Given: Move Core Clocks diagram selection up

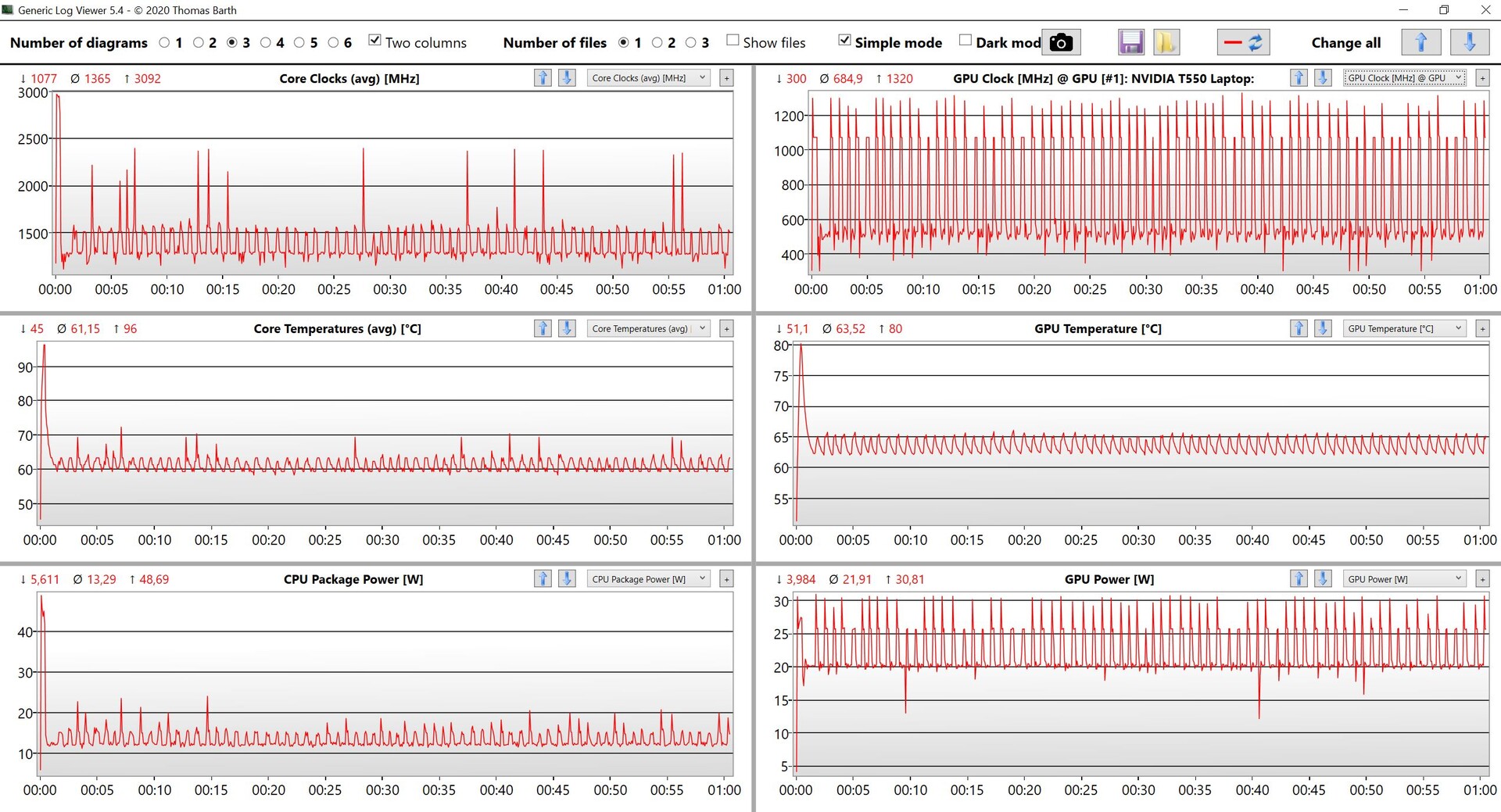Looking at the screenshot, I should [543, 77].
